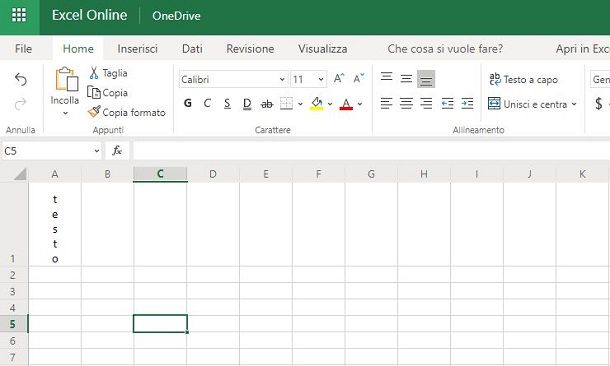This screenshot has height=366, width=610.
Task: Select column K header
Action: (582, 174)
